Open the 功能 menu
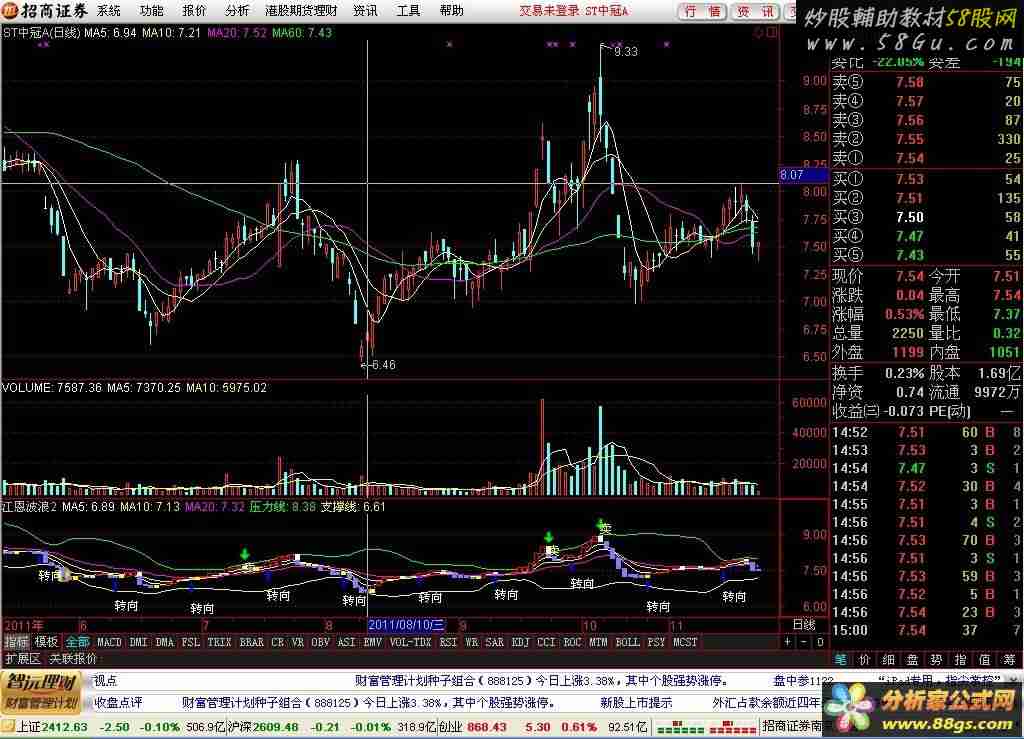Screen dimensions: 1024x739 pyautogui.click(x=152, y=10)
